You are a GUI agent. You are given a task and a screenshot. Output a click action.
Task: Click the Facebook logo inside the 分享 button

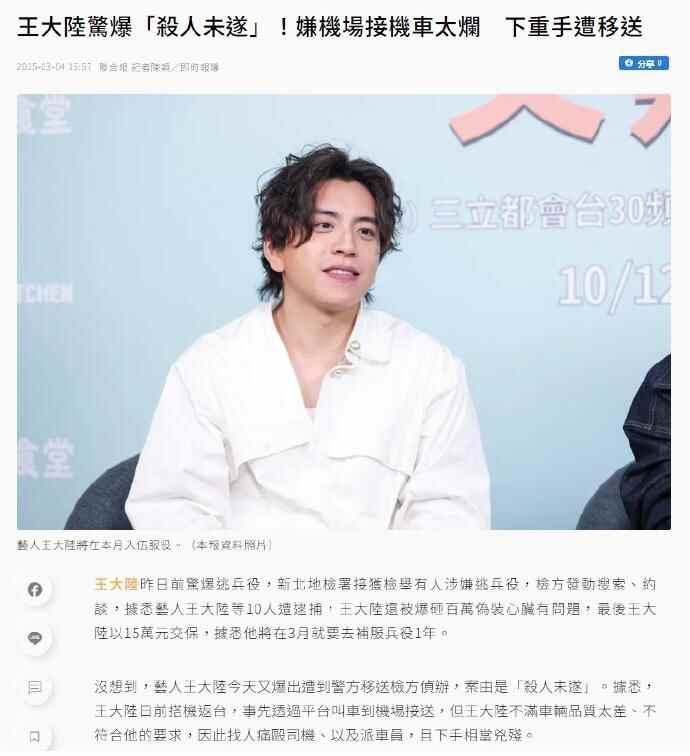(628, 63)
